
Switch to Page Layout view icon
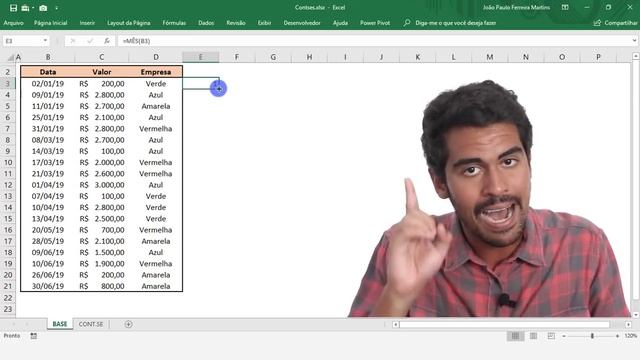533,336
